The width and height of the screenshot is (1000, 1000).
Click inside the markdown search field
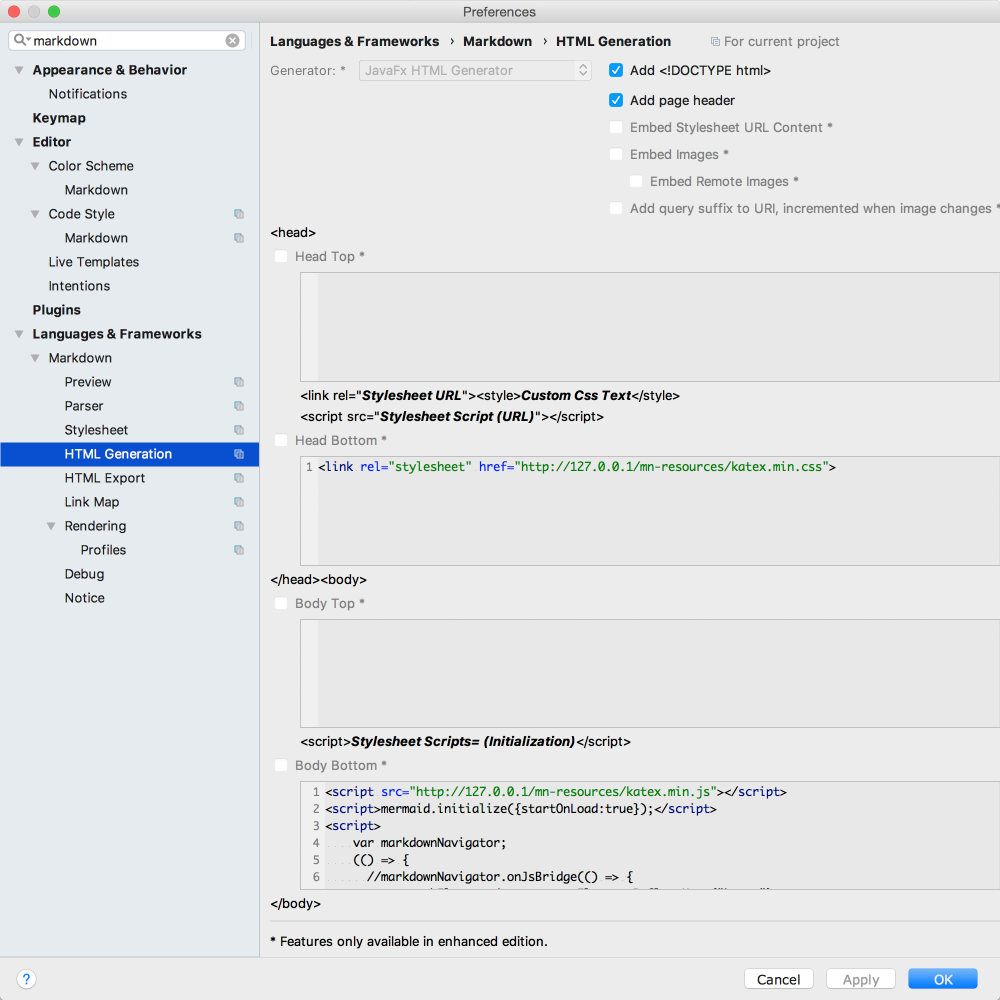tap(126, 40)
